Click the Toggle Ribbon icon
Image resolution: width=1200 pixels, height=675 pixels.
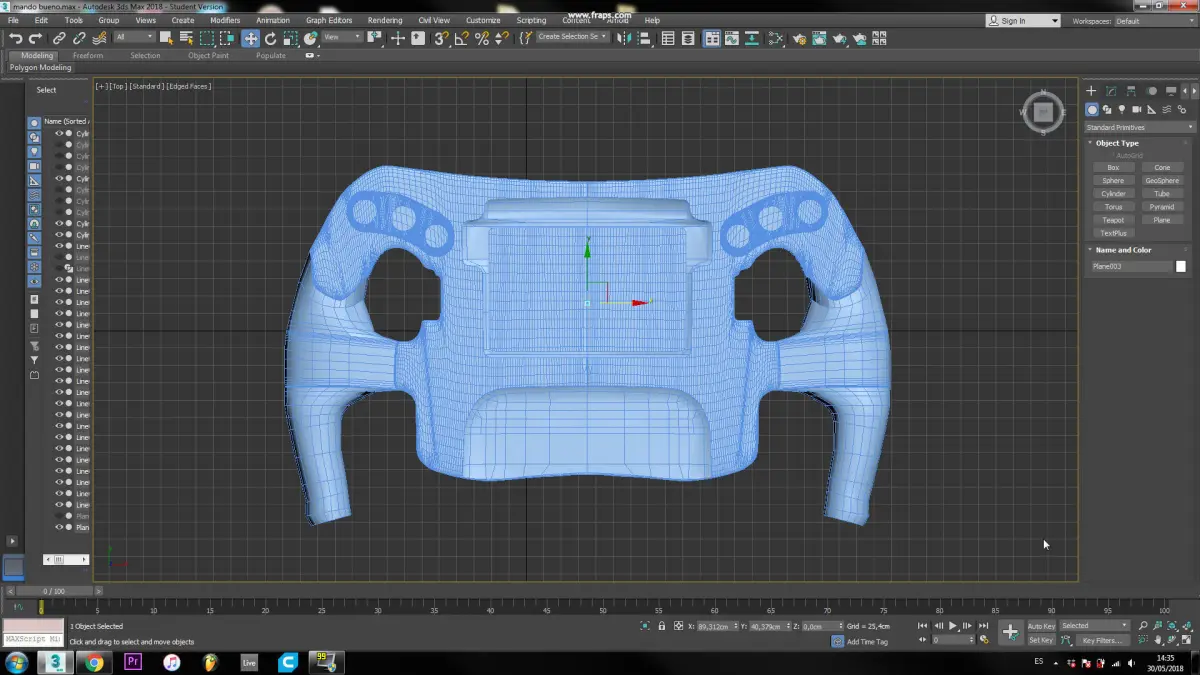pyautogui.click(x=711, y=38)
